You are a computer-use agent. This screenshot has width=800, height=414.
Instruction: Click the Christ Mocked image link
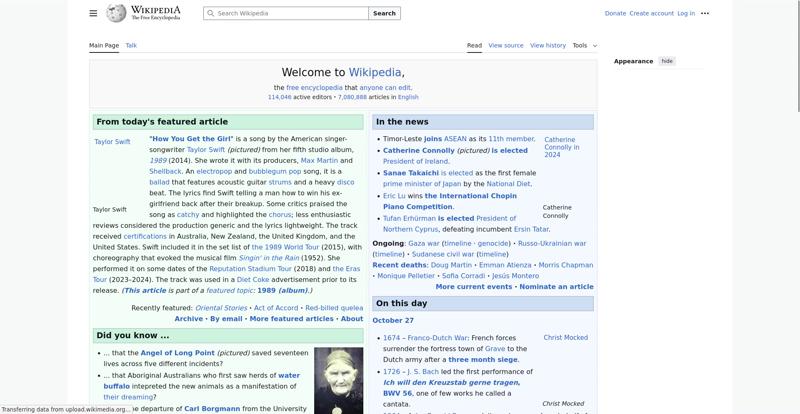click(x=565, y=338)
